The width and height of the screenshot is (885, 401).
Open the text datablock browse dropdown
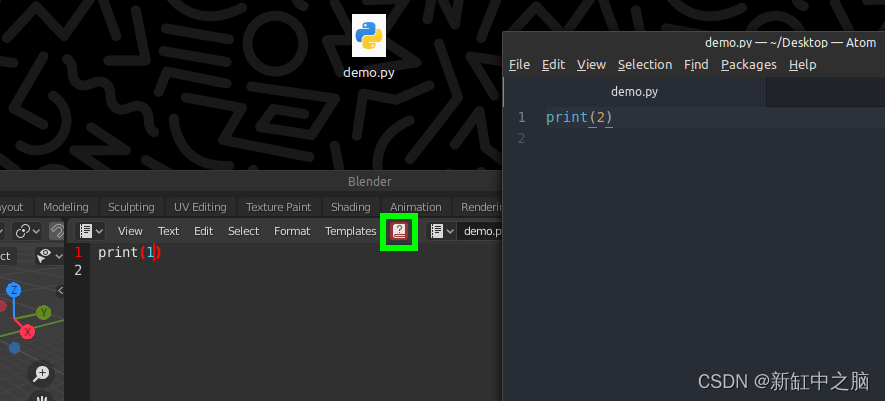coord(441,231)
